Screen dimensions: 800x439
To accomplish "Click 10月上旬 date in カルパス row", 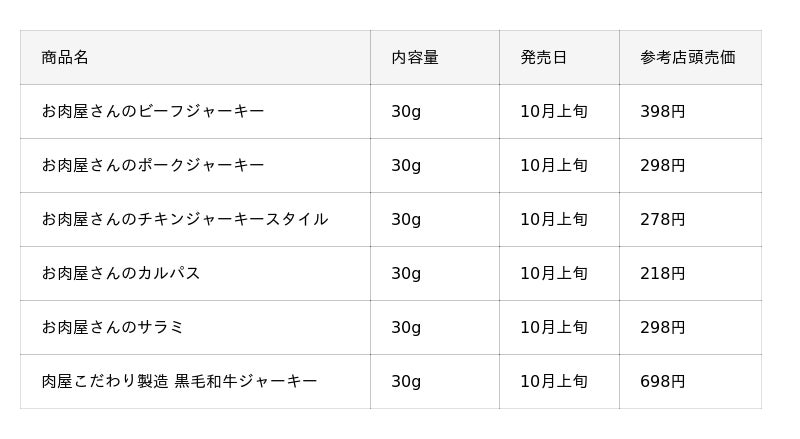I will tap(554, 274).
